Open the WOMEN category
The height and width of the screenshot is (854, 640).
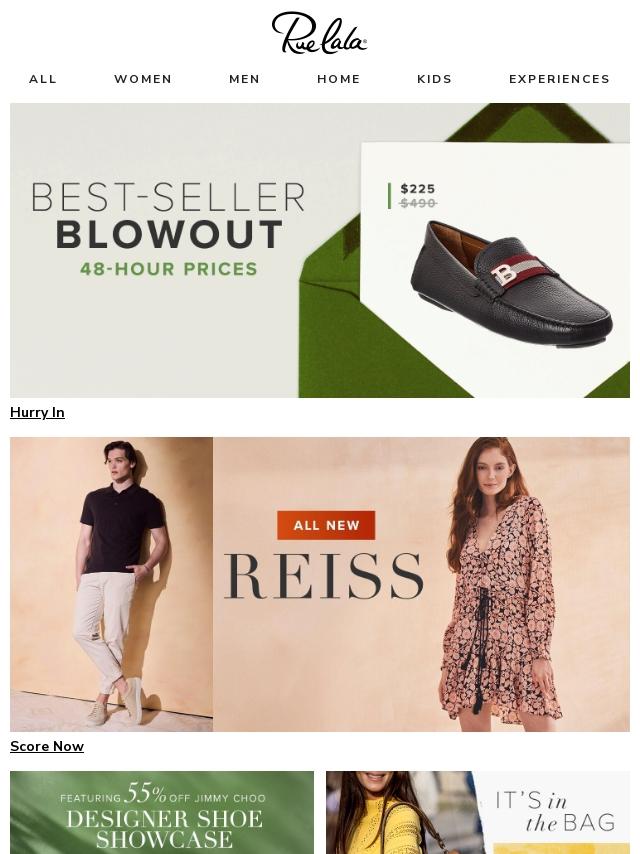pos(143,79)
